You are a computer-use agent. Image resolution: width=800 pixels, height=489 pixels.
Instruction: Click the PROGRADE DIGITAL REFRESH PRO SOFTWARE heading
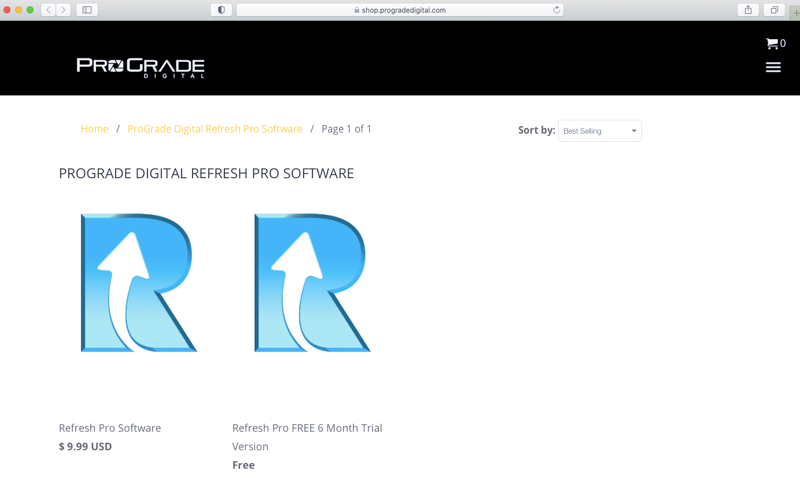[206, 174]
